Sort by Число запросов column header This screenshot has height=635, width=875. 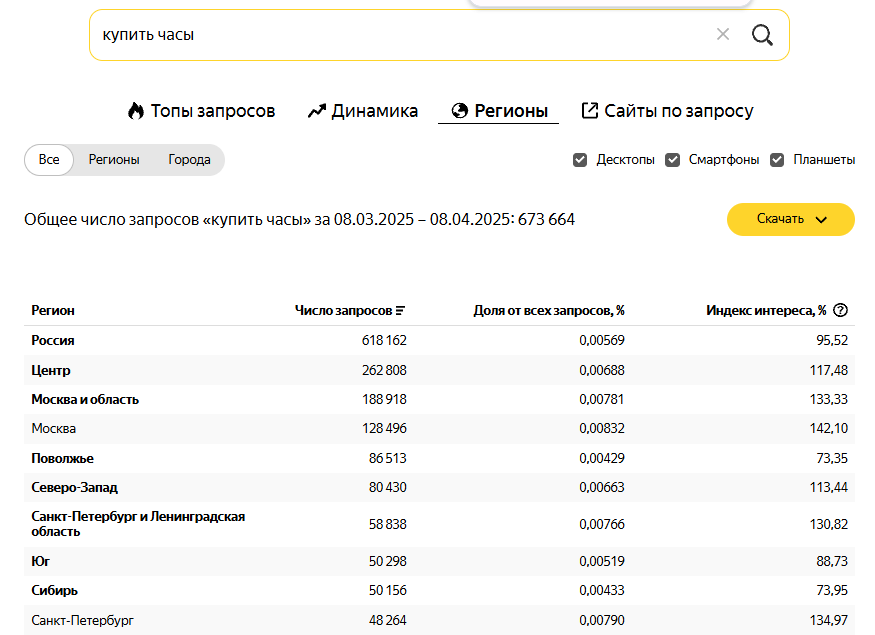coord(343,310)
